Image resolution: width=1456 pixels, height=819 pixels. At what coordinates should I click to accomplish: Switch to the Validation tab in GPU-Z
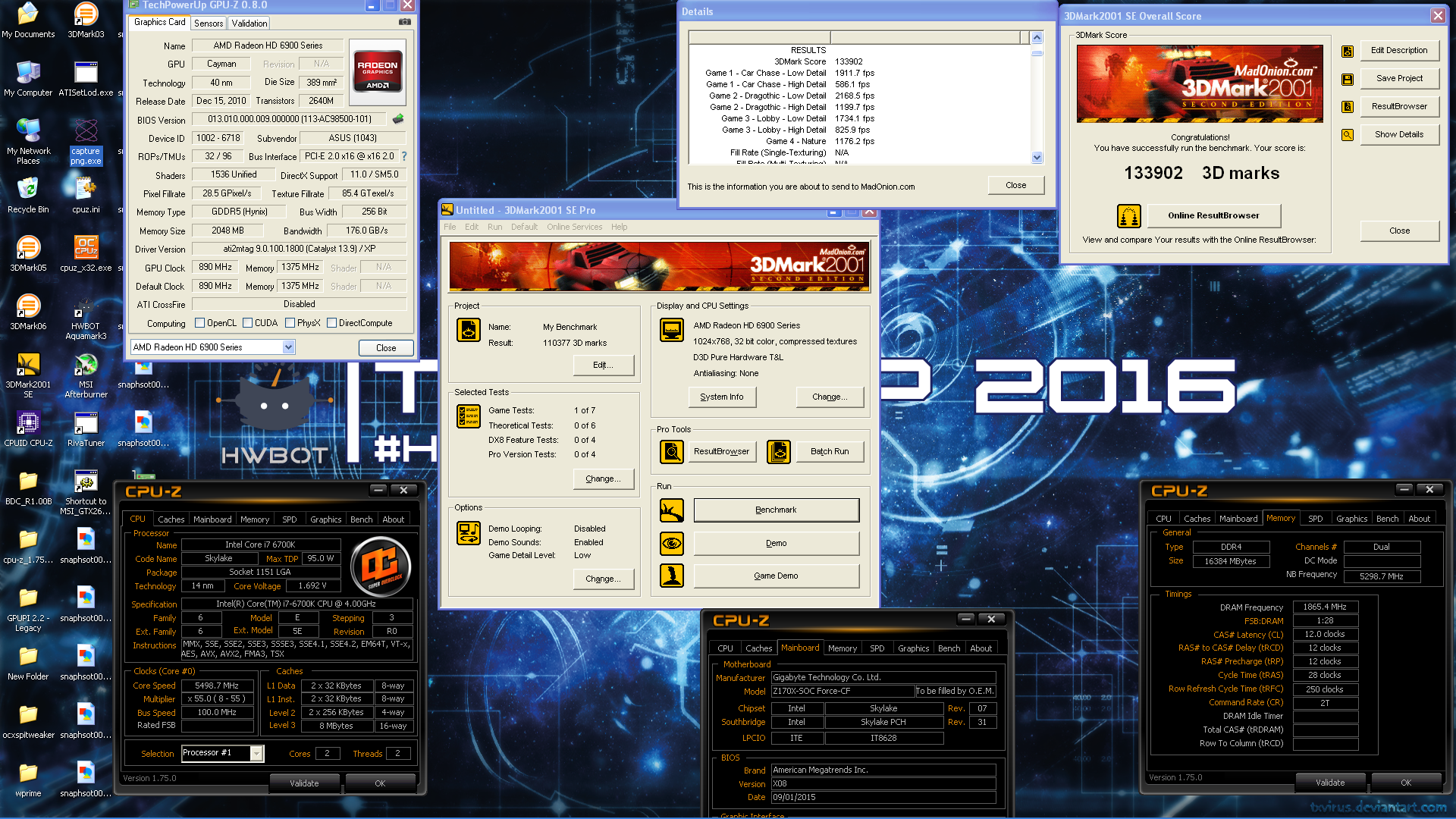[249, 24]
